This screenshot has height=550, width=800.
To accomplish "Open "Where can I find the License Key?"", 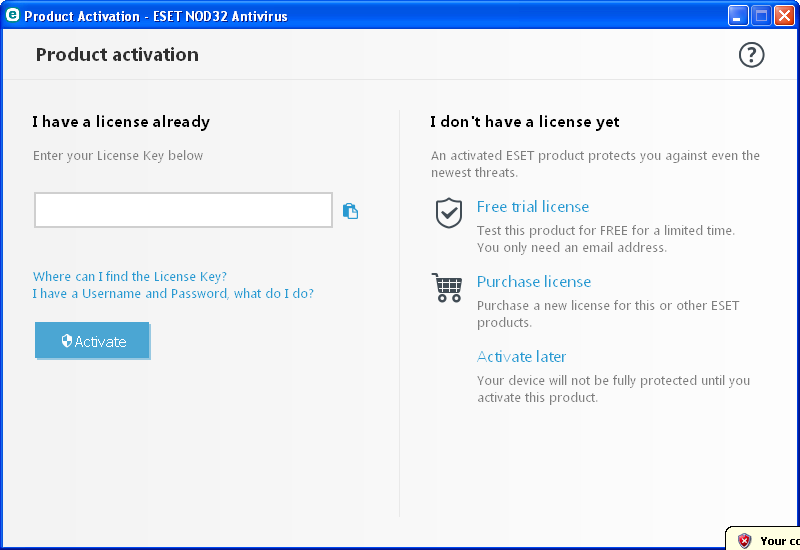I will [x=130, y=276].
